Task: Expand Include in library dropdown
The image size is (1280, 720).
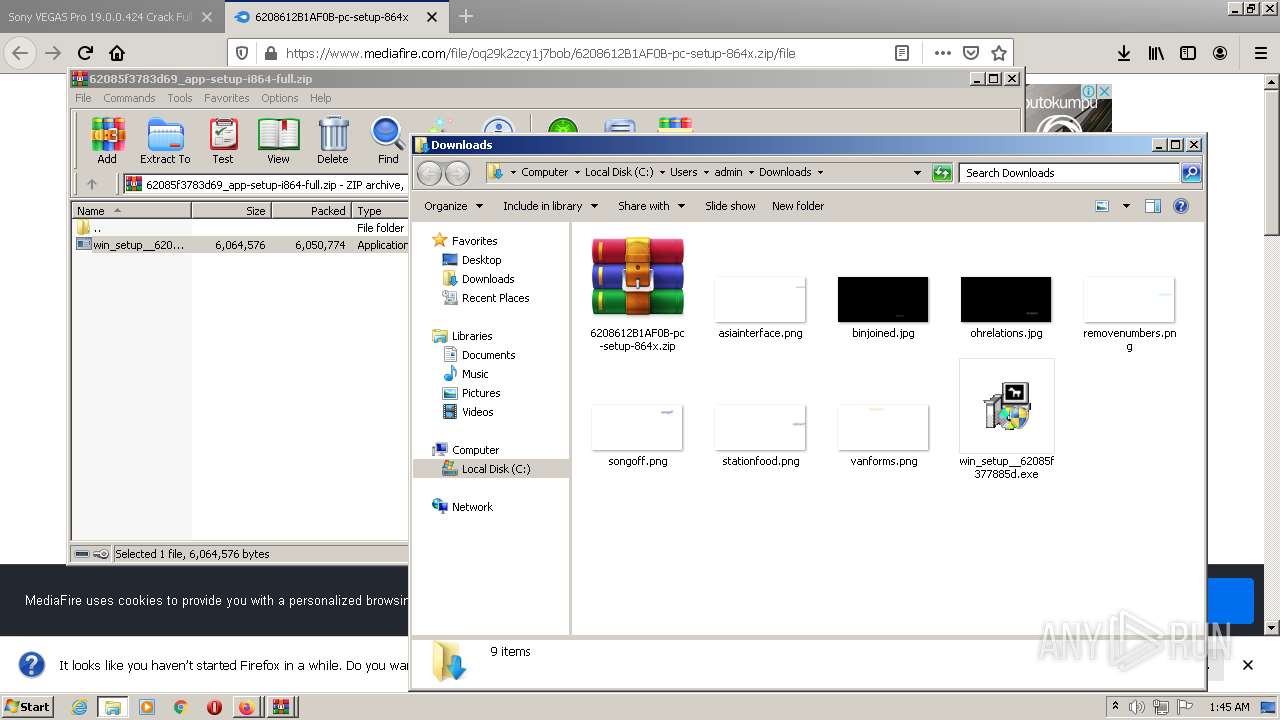Action: point(550,206)
